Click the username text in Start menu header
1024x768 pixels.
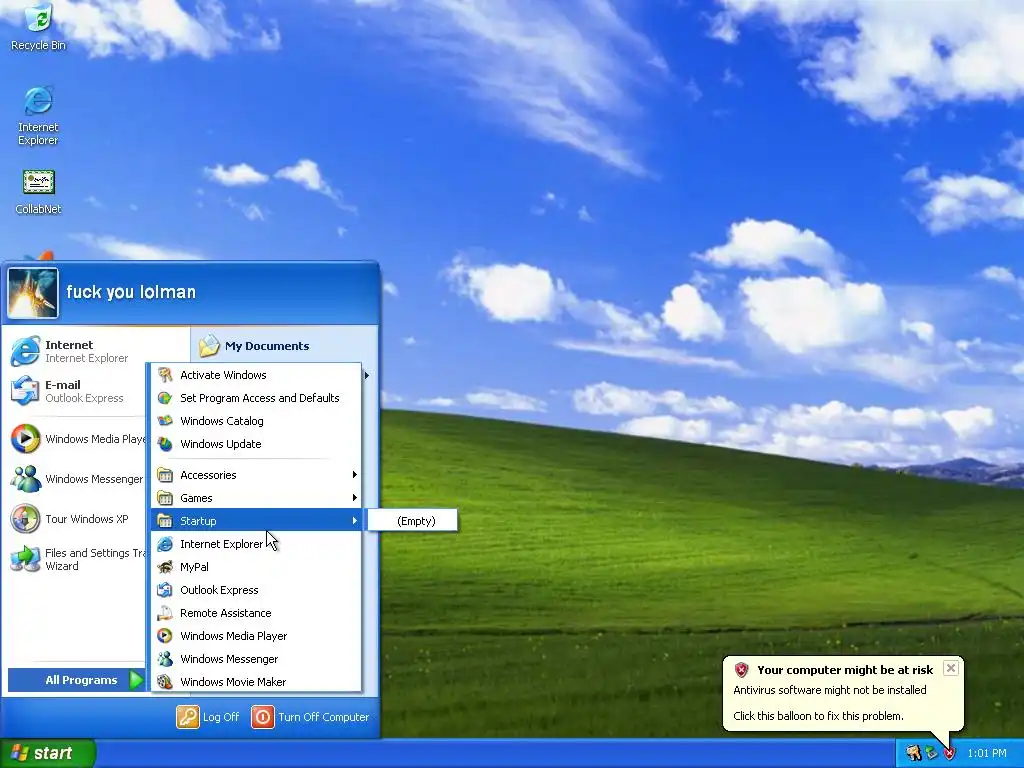131,292
